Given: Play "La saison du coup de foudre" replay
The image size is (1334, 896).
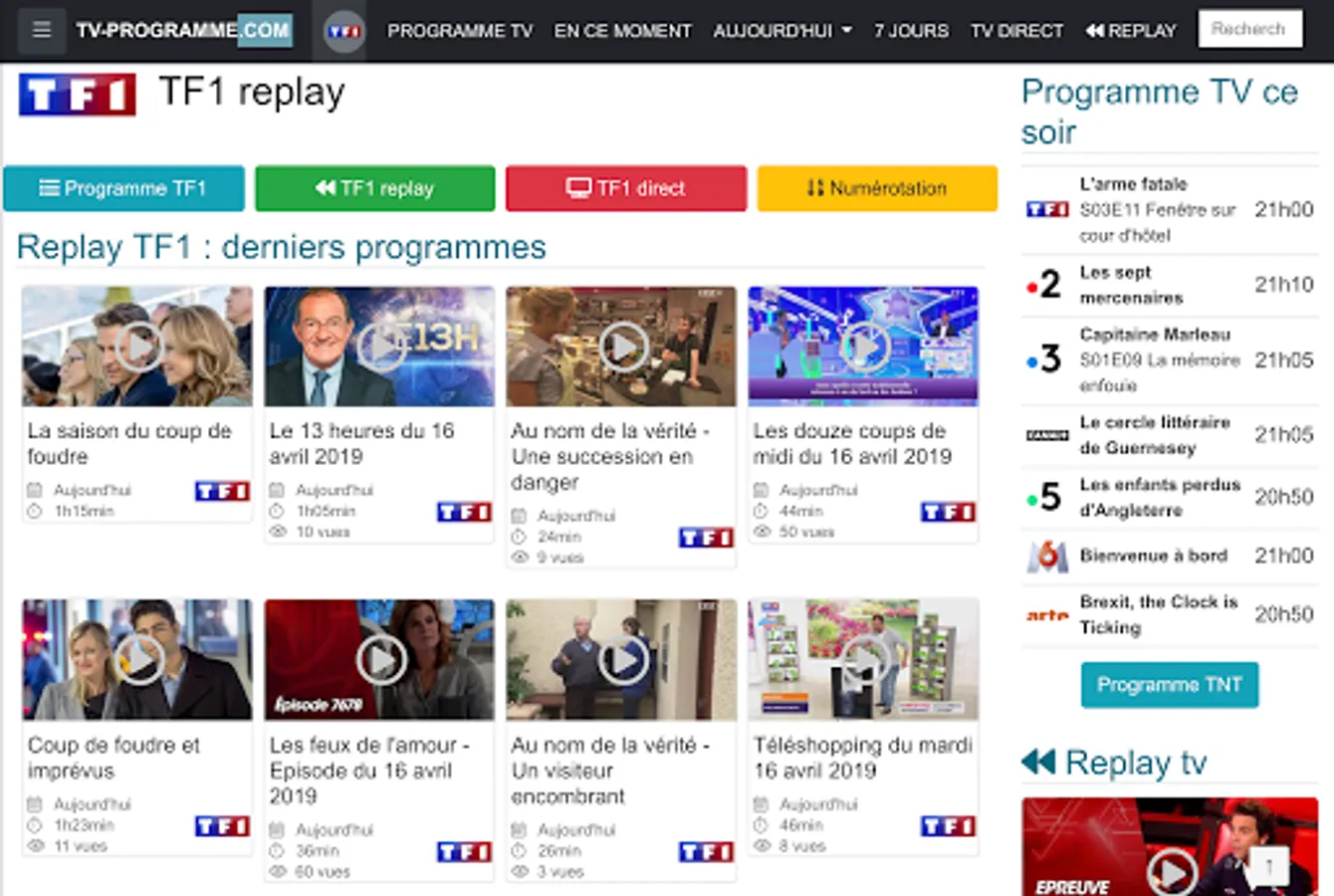Looking at the screenshot, I should coord(136,345).
